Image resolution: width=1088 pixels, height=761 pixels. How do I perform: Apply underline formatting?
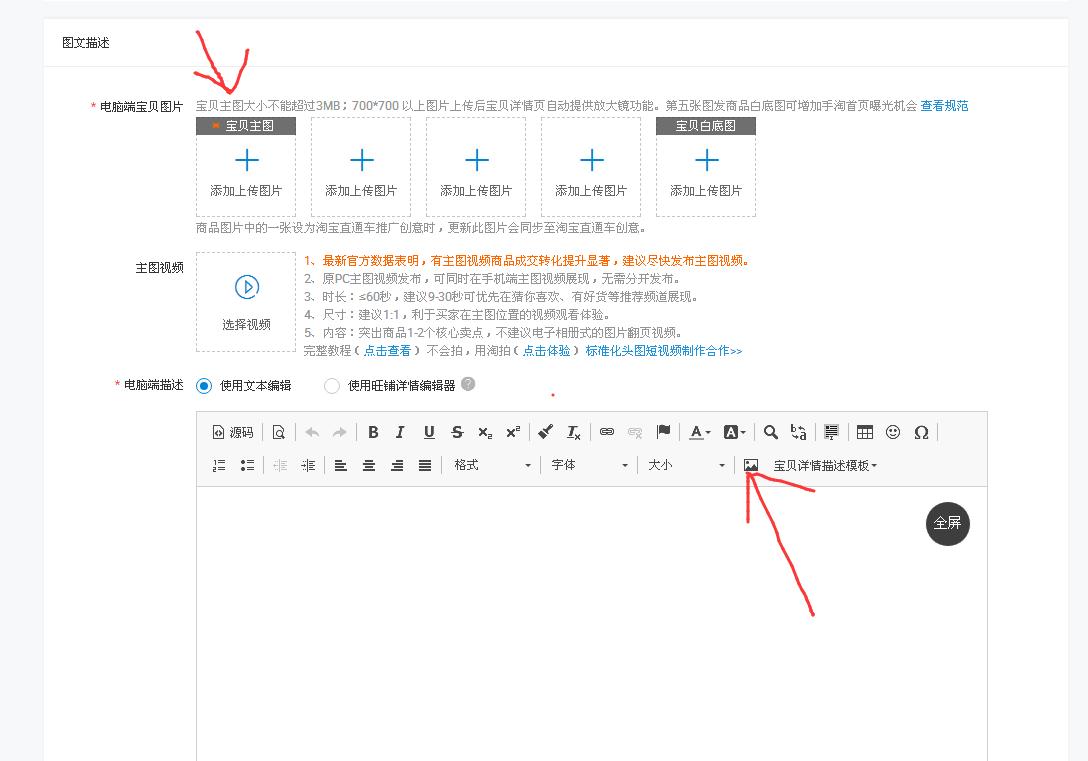coord(428,431)
